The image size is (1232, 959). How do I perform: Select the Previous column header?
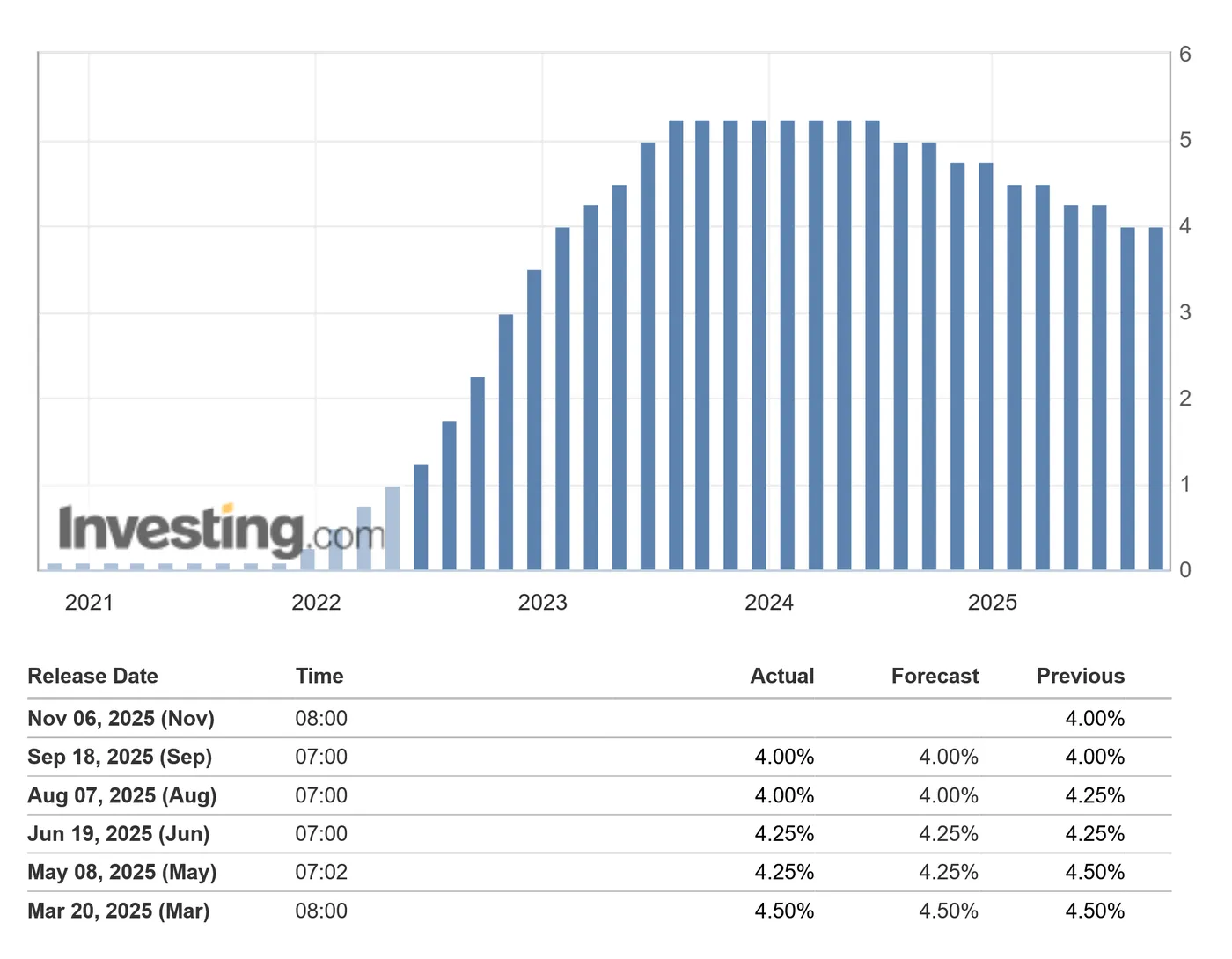click(x=1080, y=677)
